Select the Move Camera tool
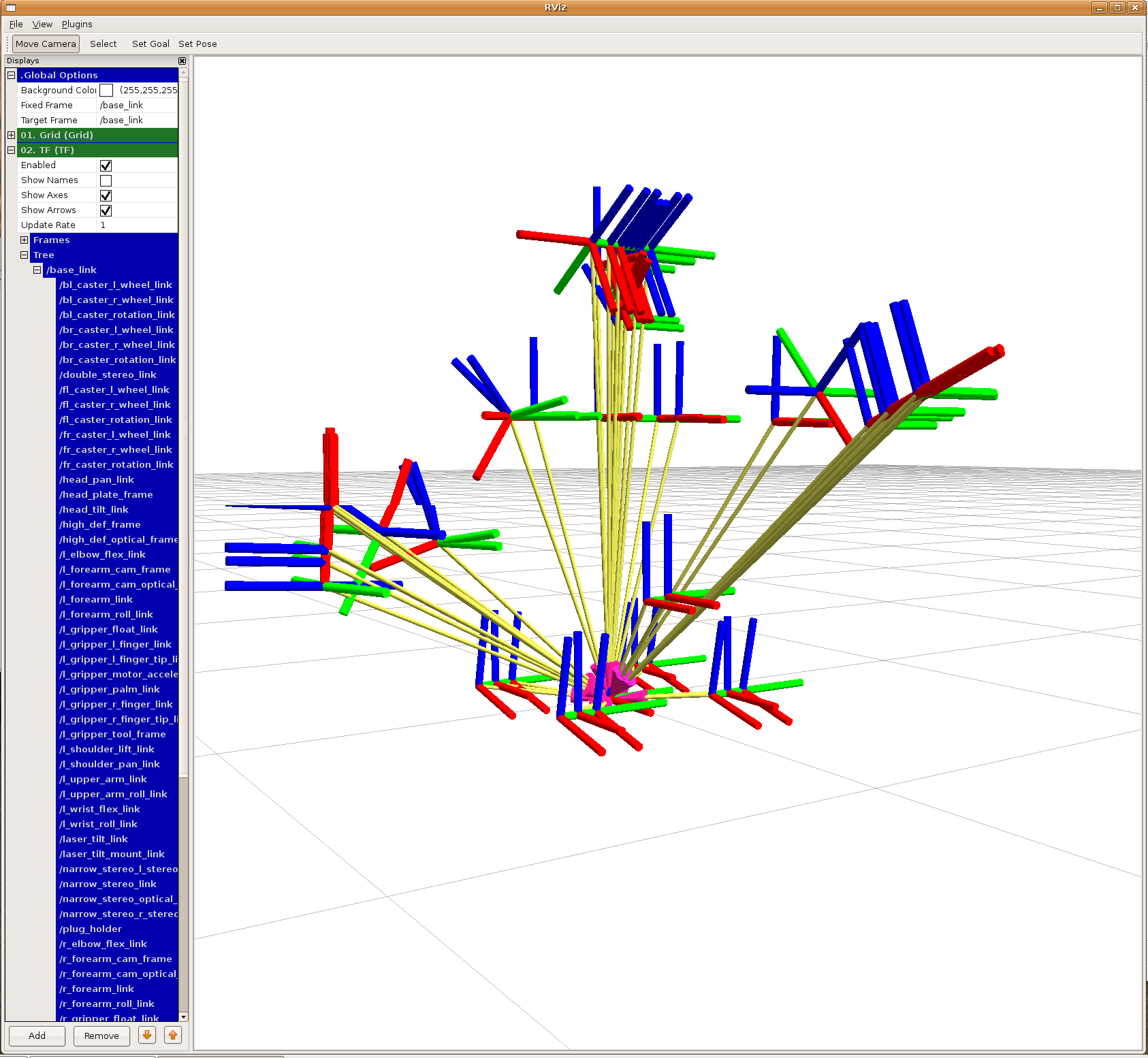Image resolution: width=1148 pixels, height=1058 pixels. (x=46, y=44)
